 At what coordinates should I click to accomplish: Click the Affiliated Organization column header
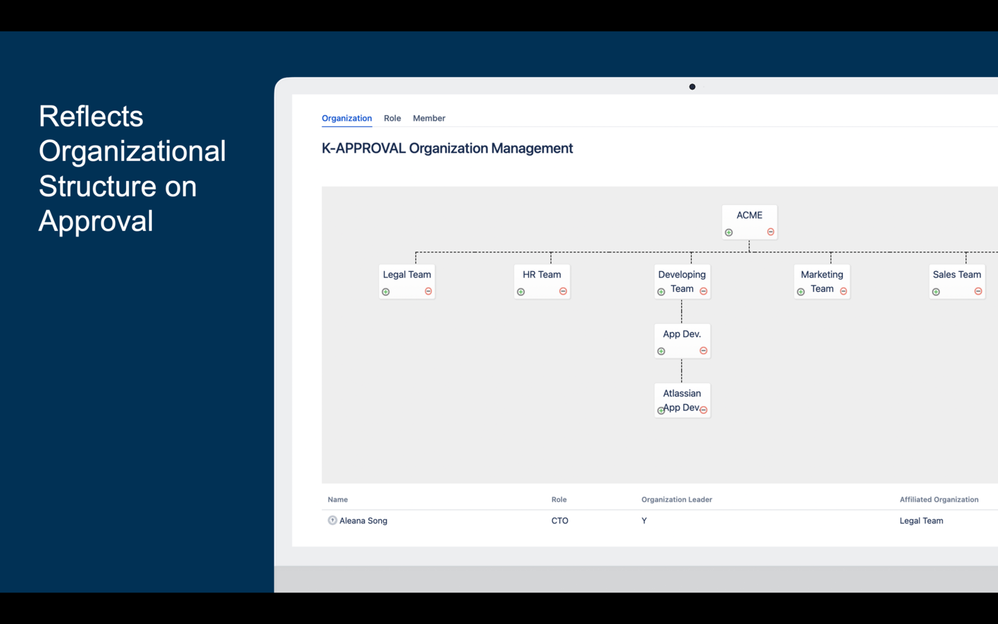point(939,499)
